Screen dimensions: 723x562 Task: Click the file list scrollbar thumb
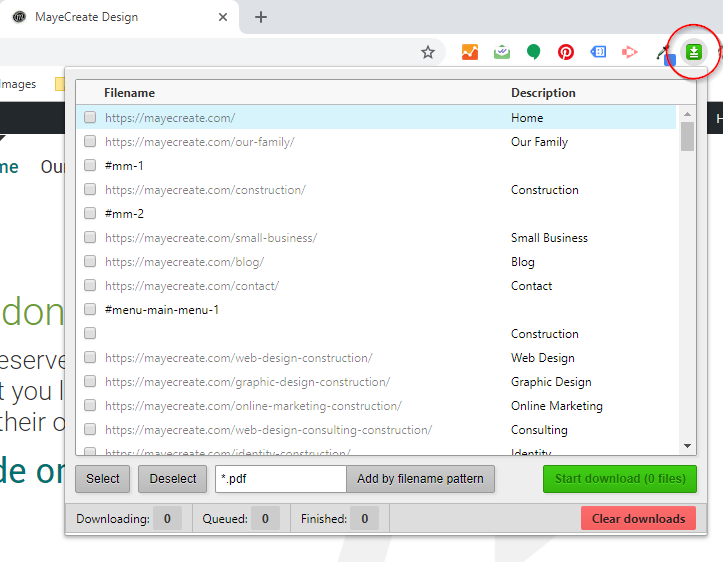[687, 136]
